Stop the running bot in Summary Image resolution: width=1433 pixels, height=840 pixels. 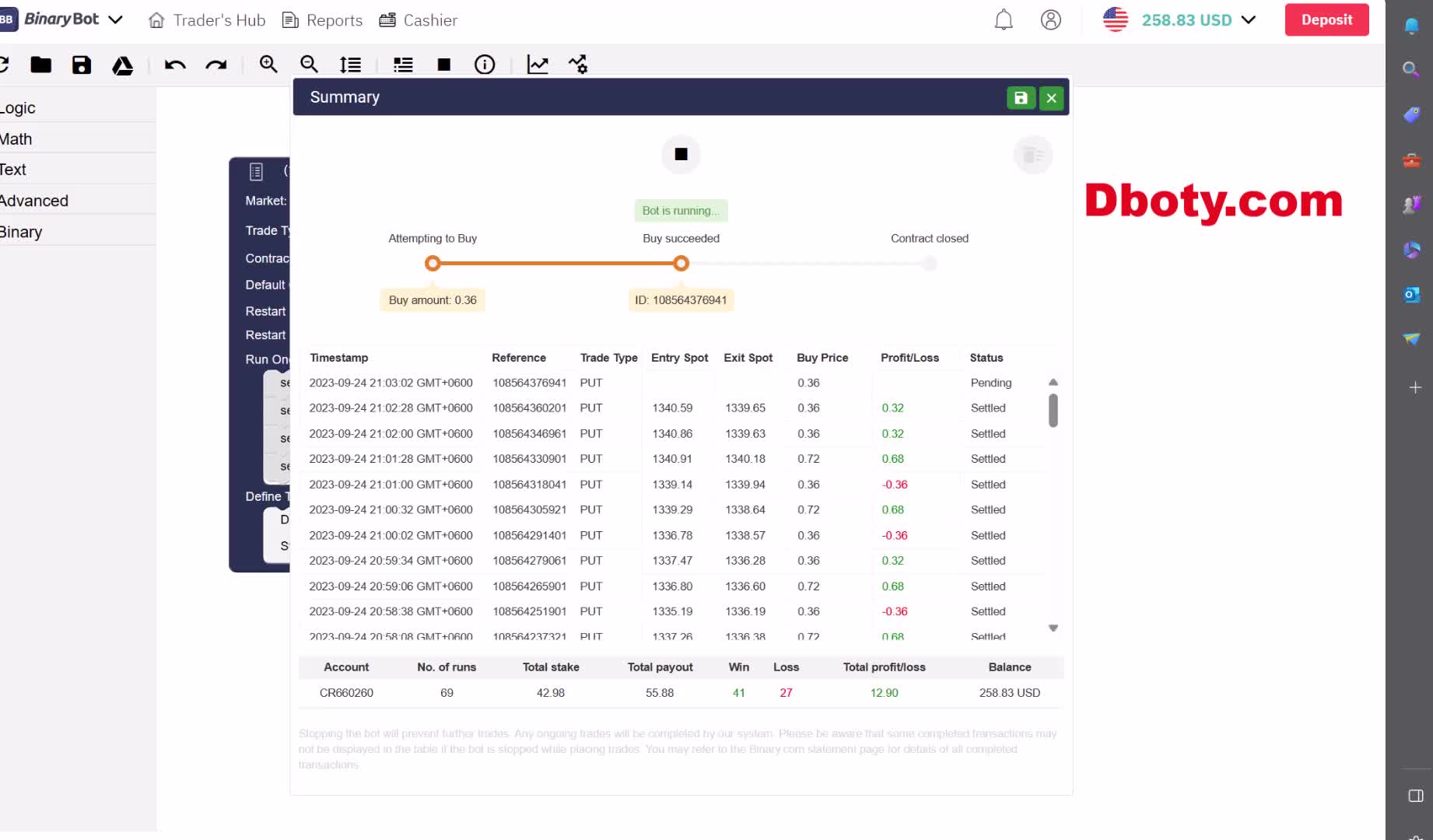pyautogui.click(x=681, y=154)
